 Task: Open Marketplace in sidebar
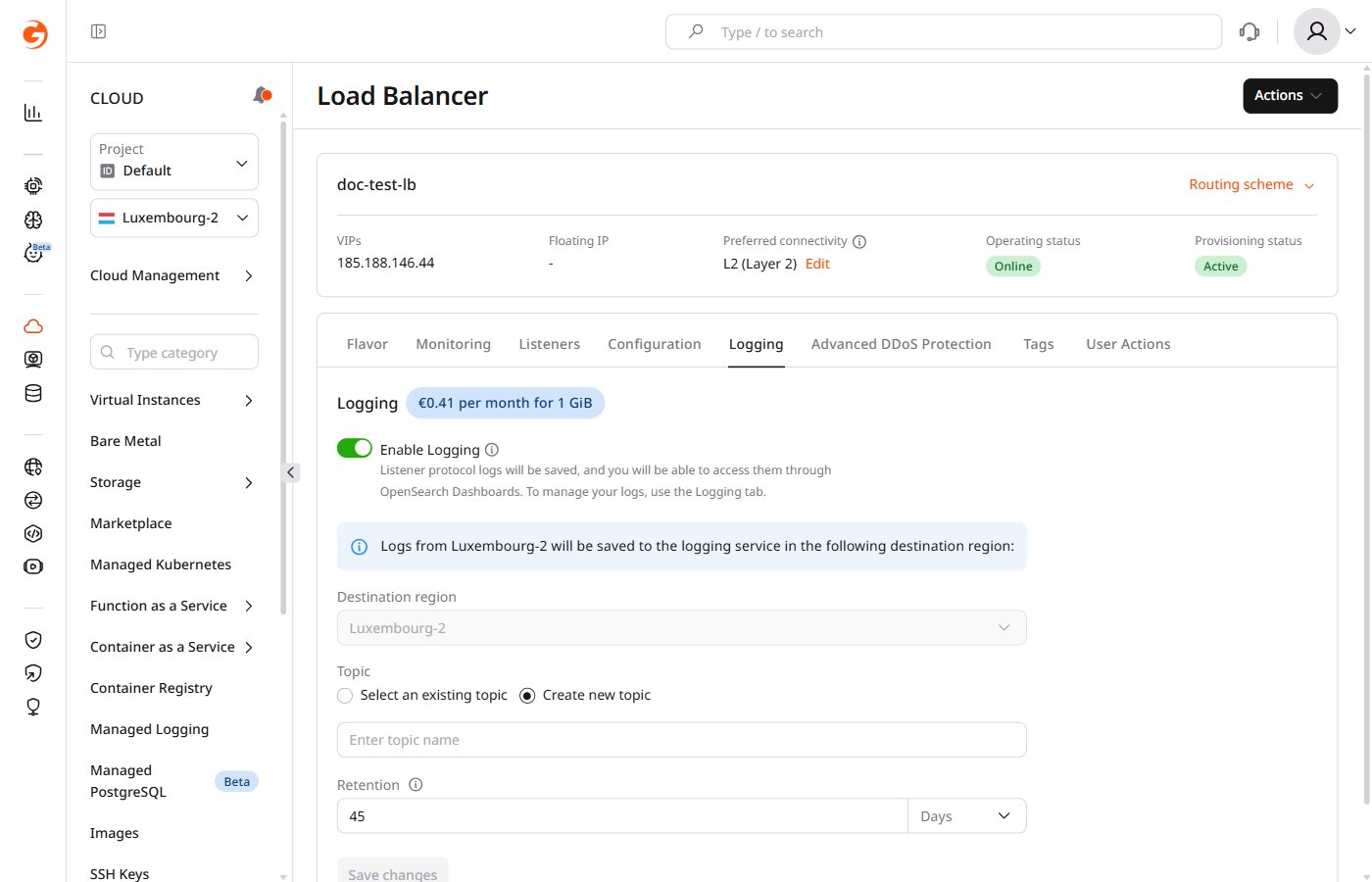130,523
